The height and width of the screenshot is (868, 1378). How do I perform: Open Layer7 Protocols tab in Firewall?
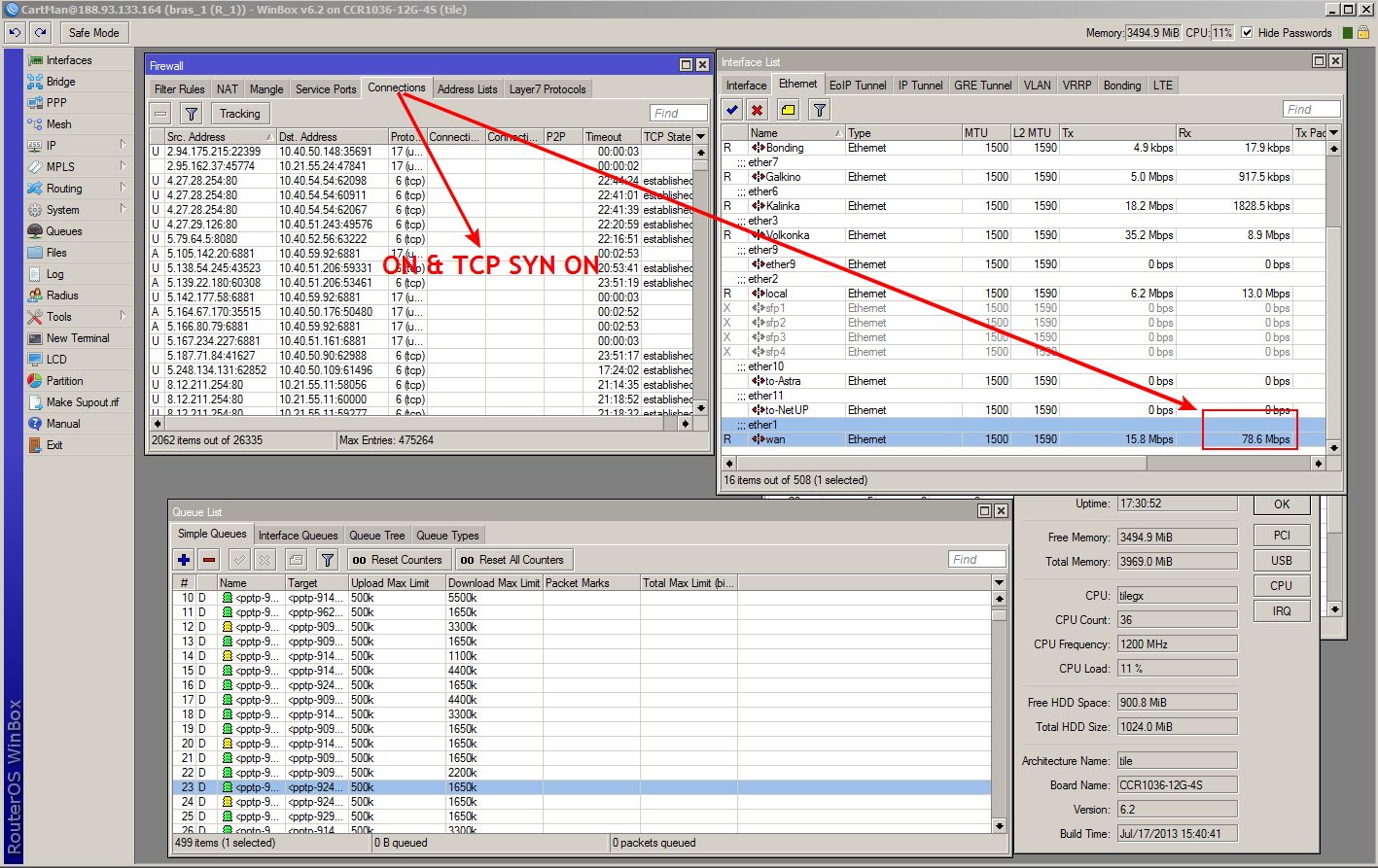(x=548, y=89)
